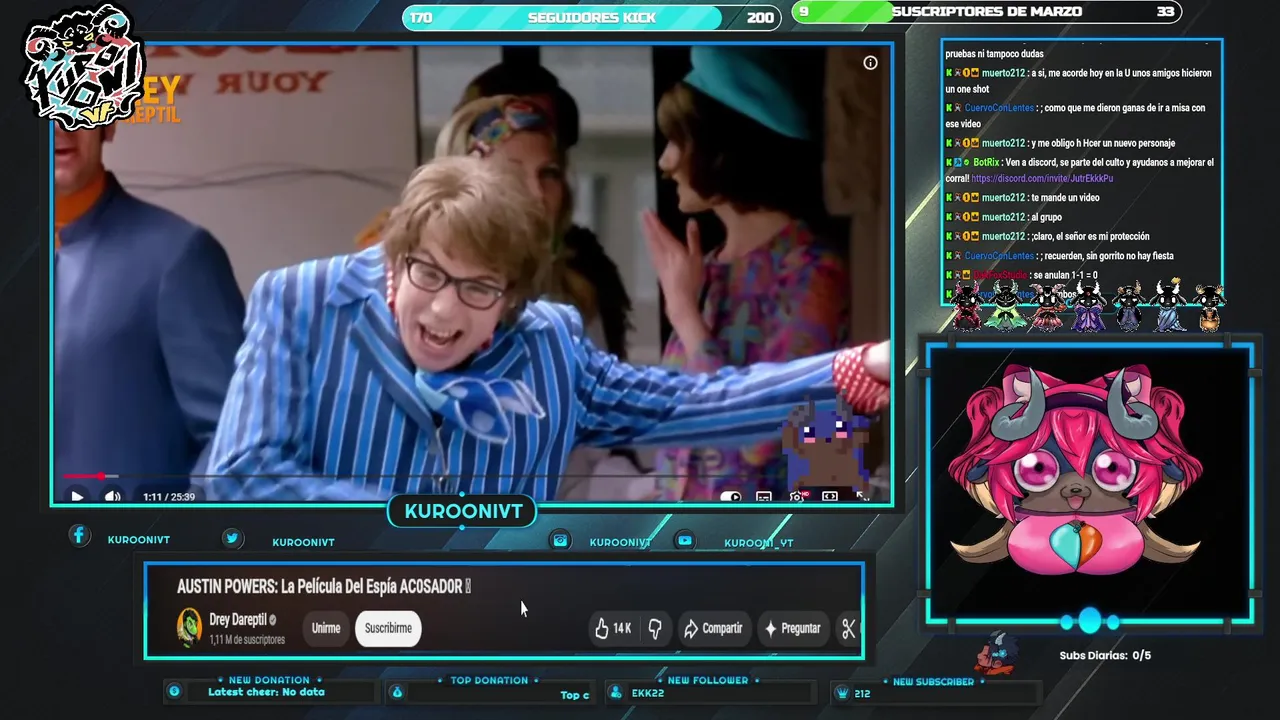Click the small mascot beside Subs Diarias
Viewport: 1280px width, 720px height.
click(996, 652)
